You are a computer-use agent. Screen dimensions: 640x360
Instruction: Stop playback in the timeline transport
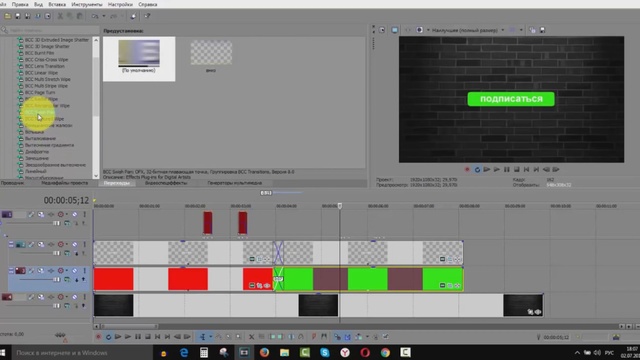tap(148, 337)
